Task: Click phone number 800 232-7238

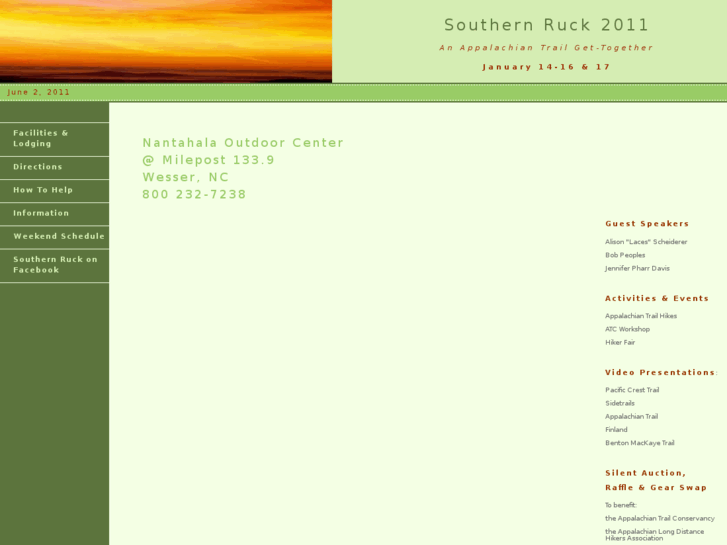Action: [x=194, y=194]
